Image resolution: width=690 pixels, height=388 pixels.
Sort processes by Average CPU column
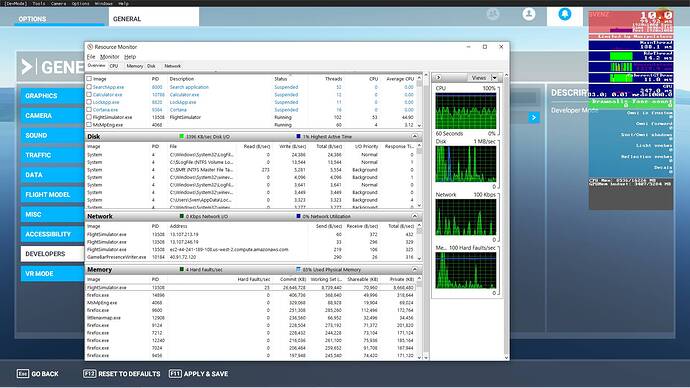click(x=400, y=79)
